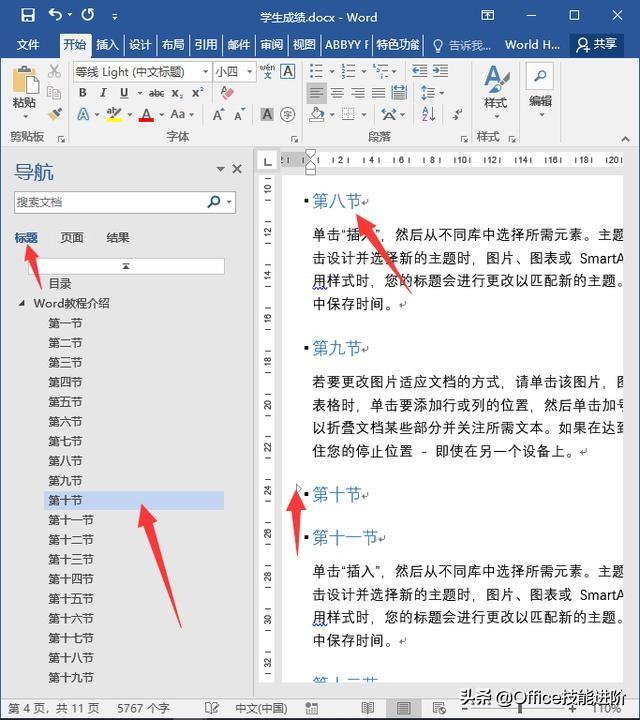640x720 pixels.
Task: Open the font size dropdown 小四
Action: coord(249,72)
